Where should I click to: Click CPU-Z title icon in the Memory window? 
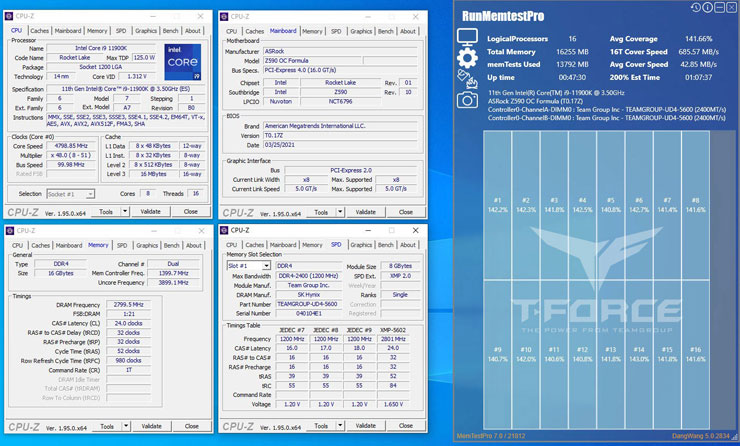[x=10, y=230]
